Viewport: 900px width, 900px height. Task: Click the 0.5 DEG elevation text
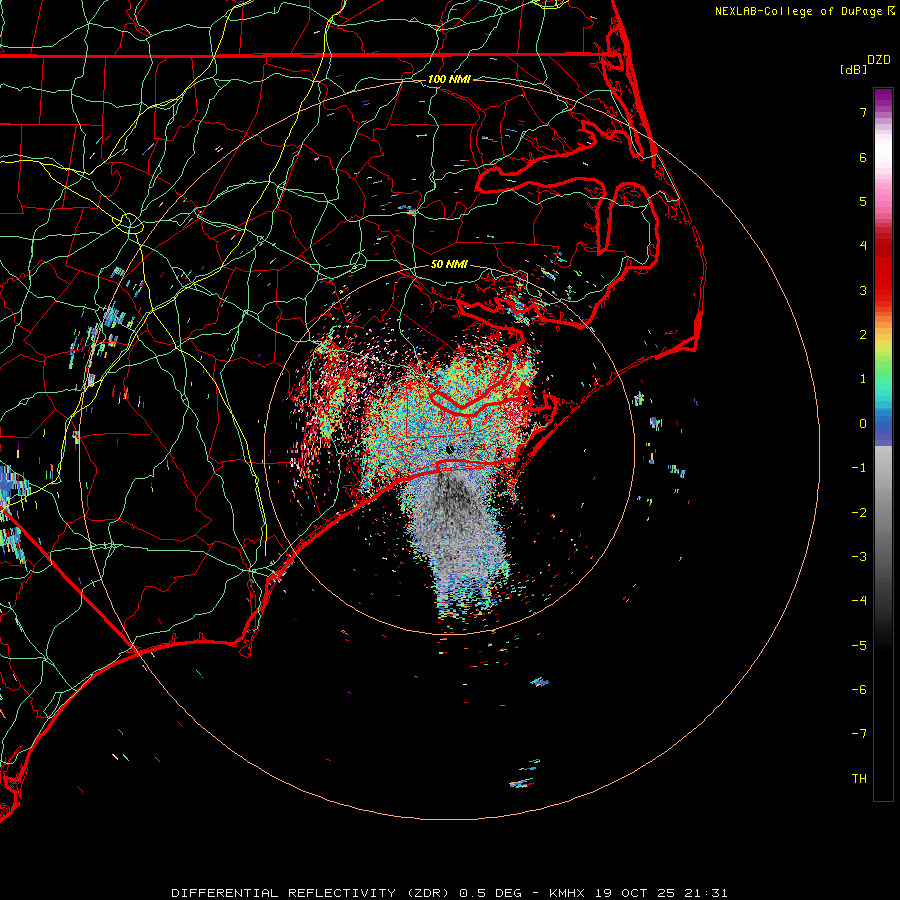(491, 893)
